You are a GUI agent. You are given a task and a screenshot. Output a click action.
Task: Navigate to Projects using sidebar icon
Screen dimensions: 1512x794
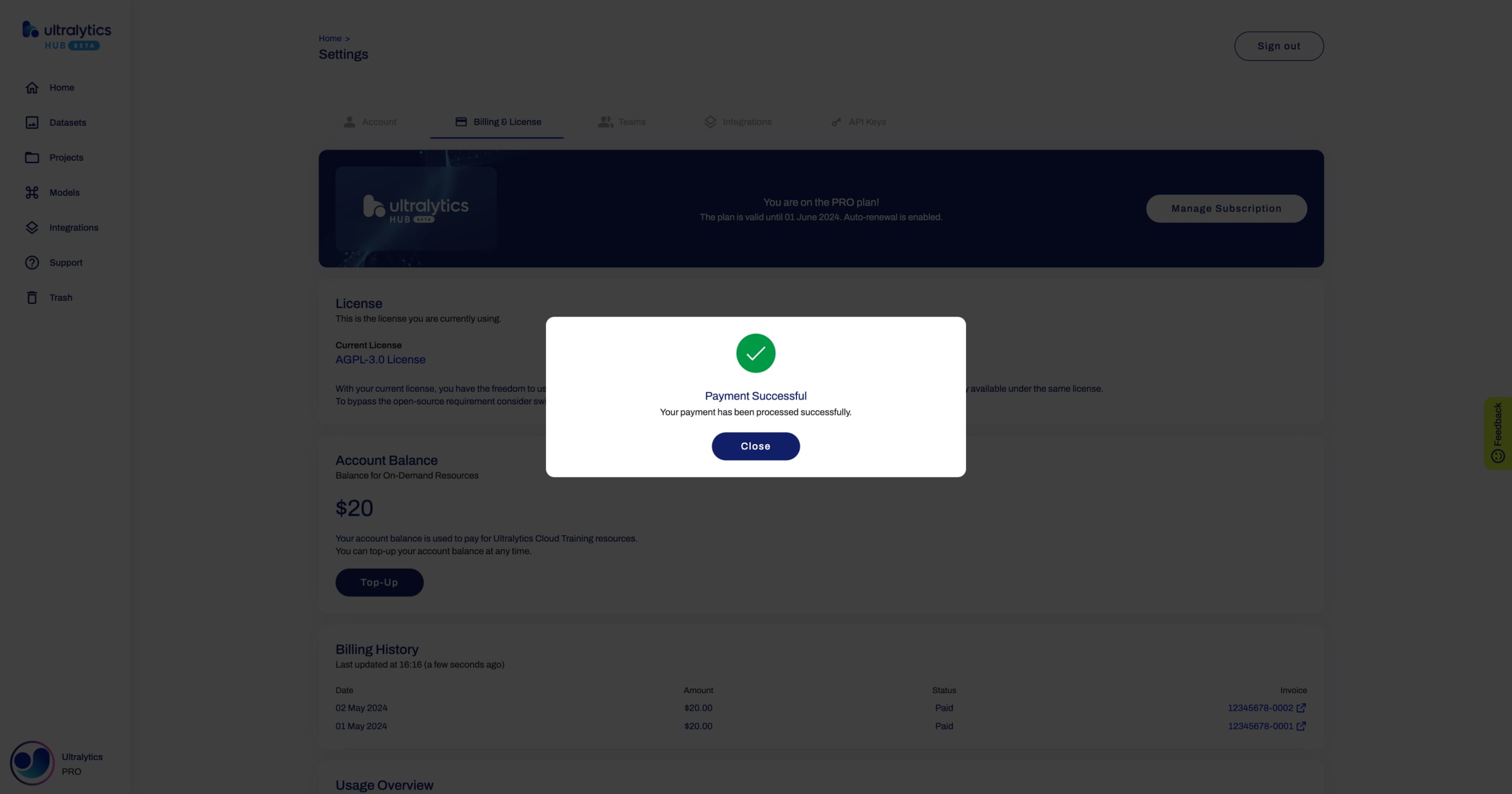coord(30,158)
